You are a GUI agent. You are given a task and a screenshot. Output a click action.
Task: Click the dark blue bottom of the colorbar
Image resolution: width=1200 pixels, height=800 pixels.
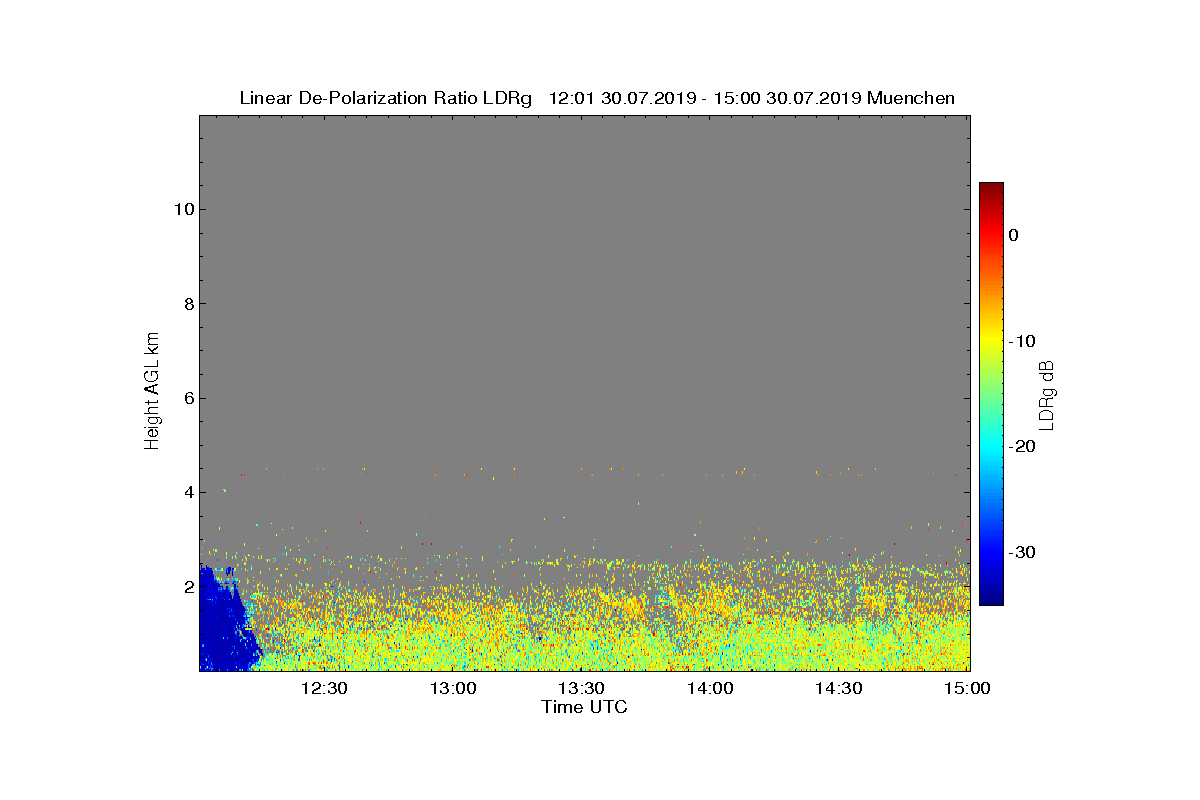pyautogui.click(x=991, y=597)
